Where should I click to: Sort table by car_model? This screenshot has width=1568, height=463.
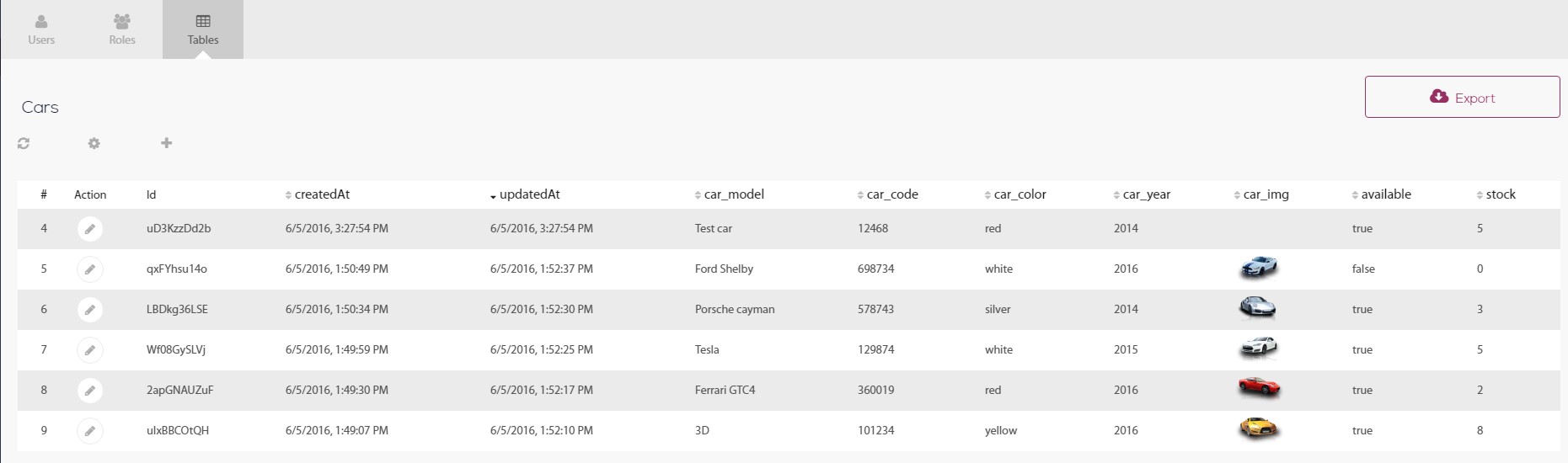tap(730, 194)
